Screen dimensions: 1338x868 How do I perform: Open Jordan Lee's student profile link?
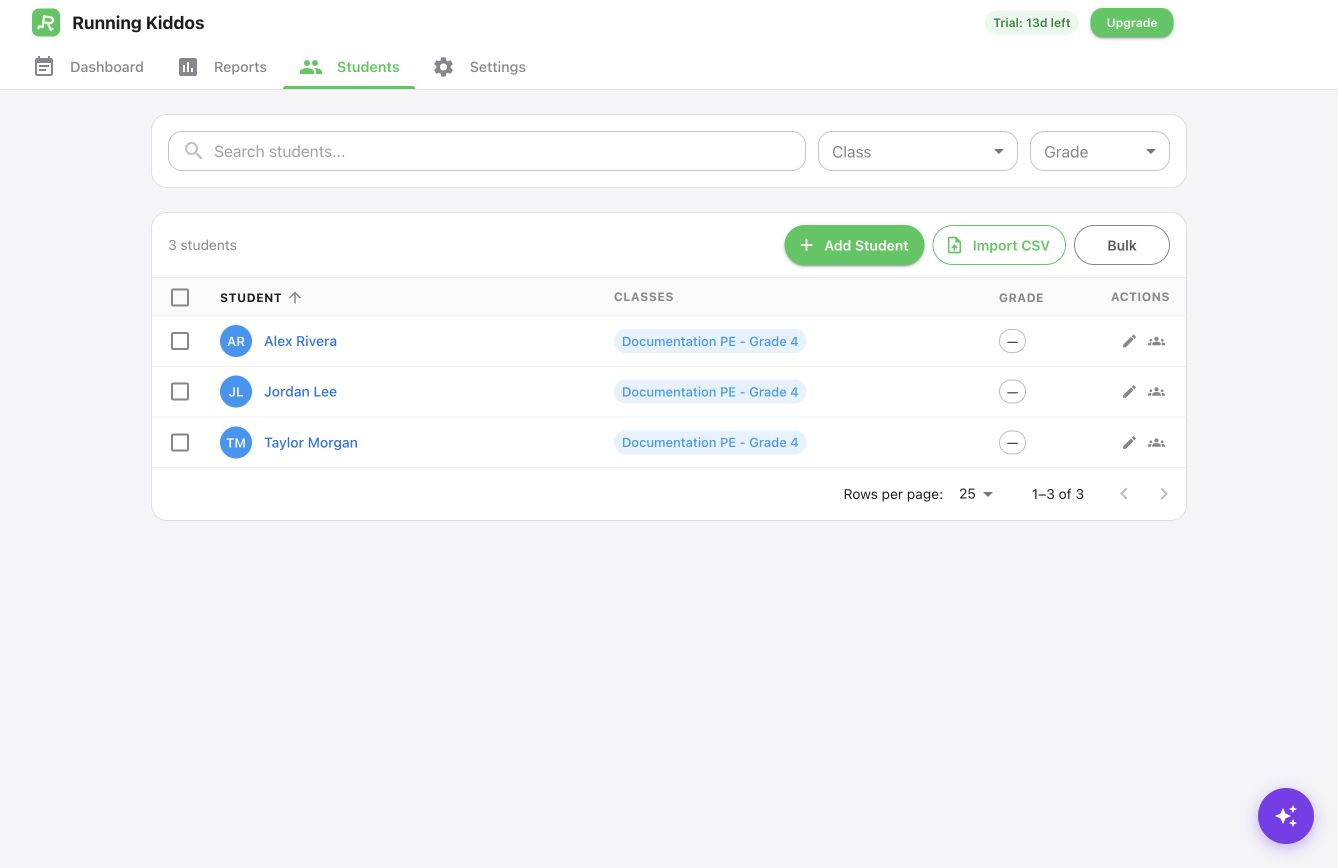300,392
